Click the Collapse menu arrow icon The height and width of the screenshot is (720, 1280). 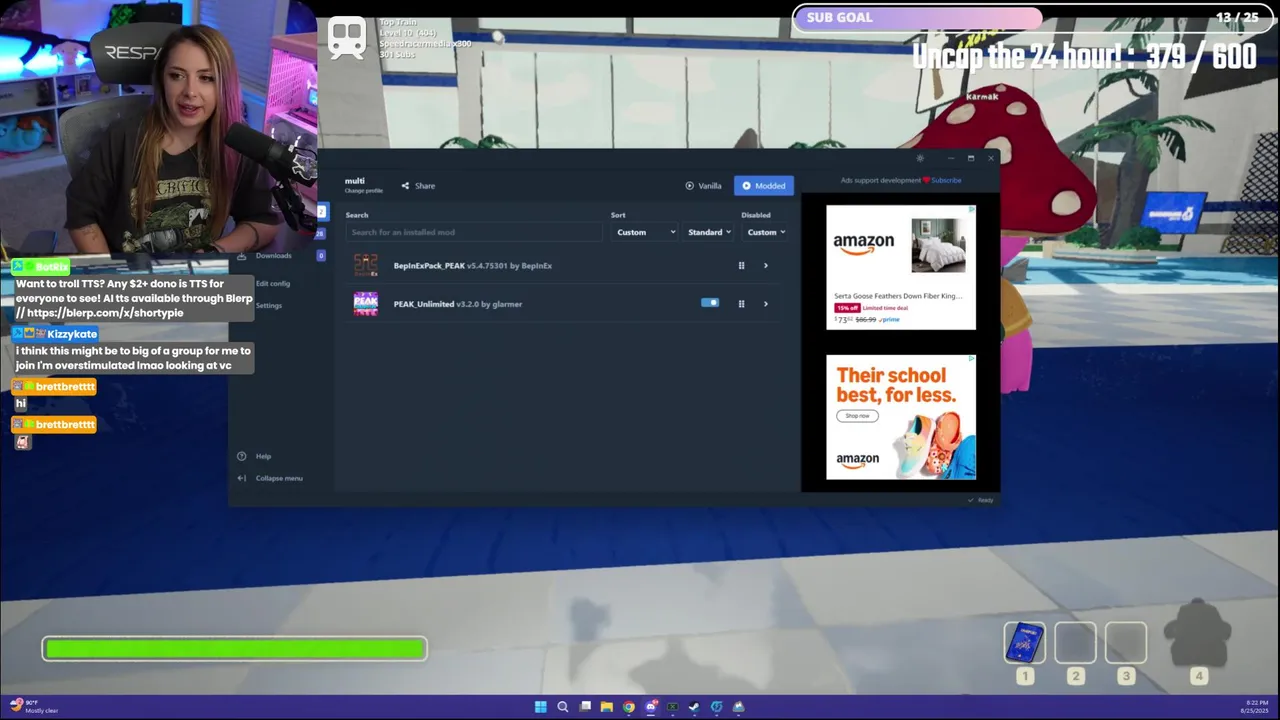click(241, 478)
